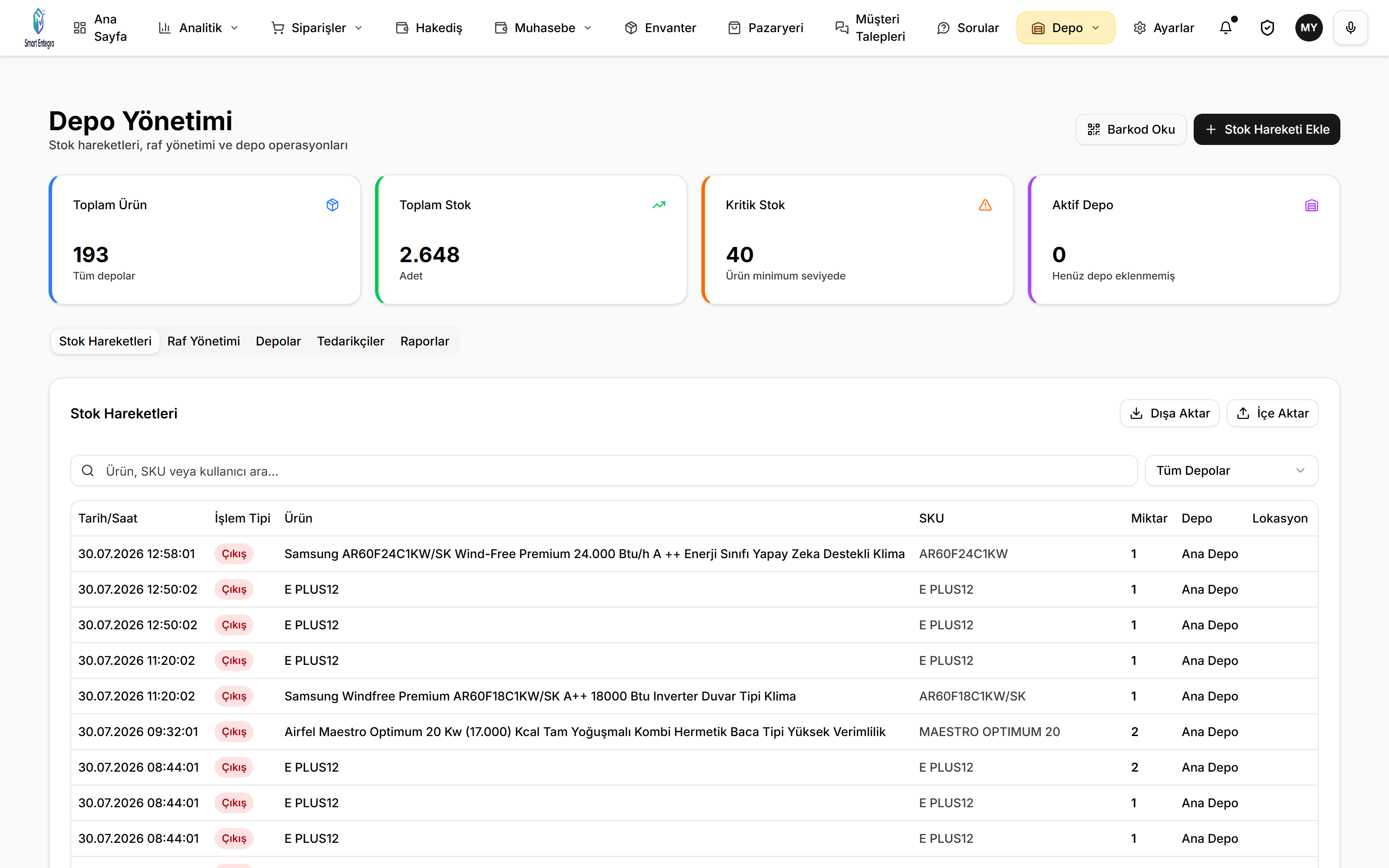This screenshot has width=1389, height=868.
Task: Open the MY user avatar menu
Action: click(x=1309, y=27)
